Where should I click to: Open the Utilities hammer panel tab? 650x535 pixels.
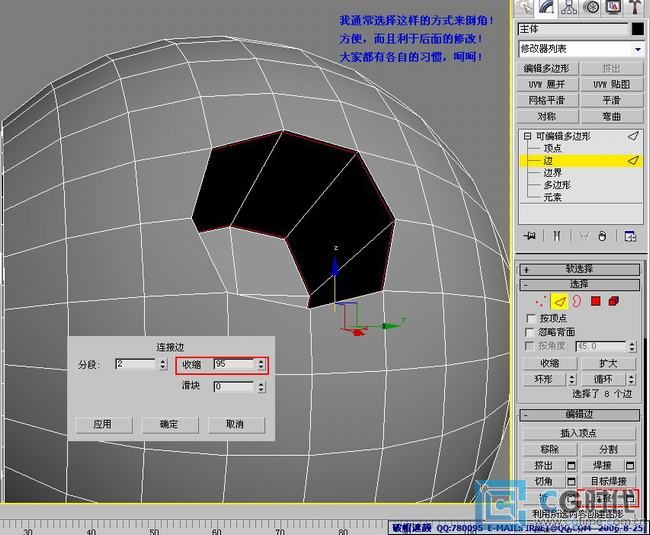pyautogui.click(x=635, y=7)
